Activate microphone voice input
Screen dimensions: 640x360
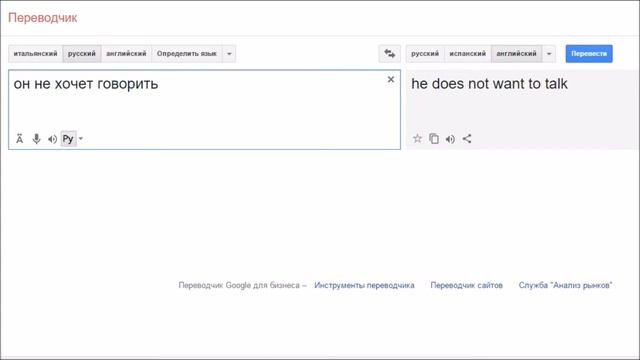pos(36,139)
